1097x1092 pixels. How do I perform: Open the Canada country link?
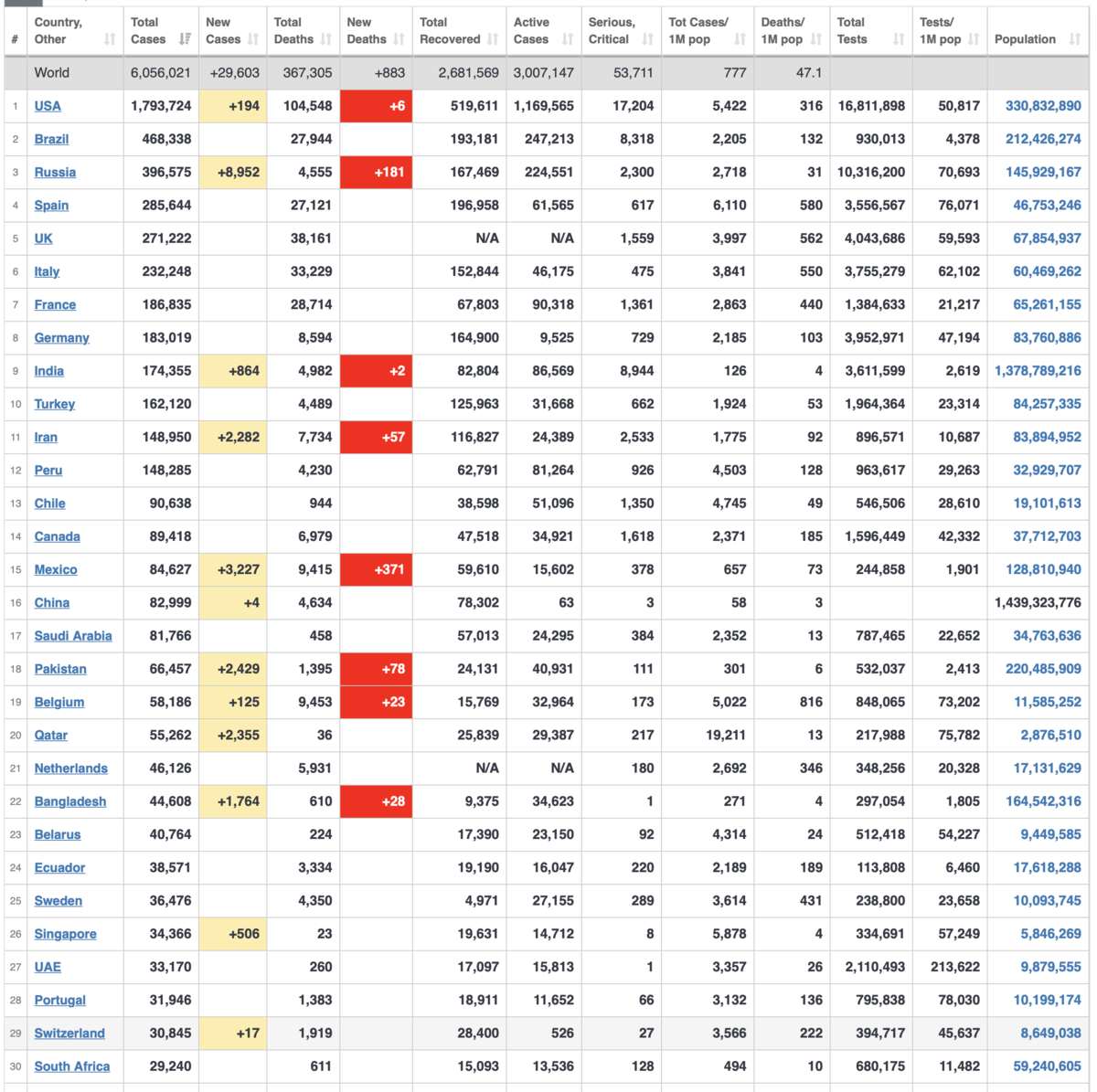pyautogui.click(x=57, y=536)
